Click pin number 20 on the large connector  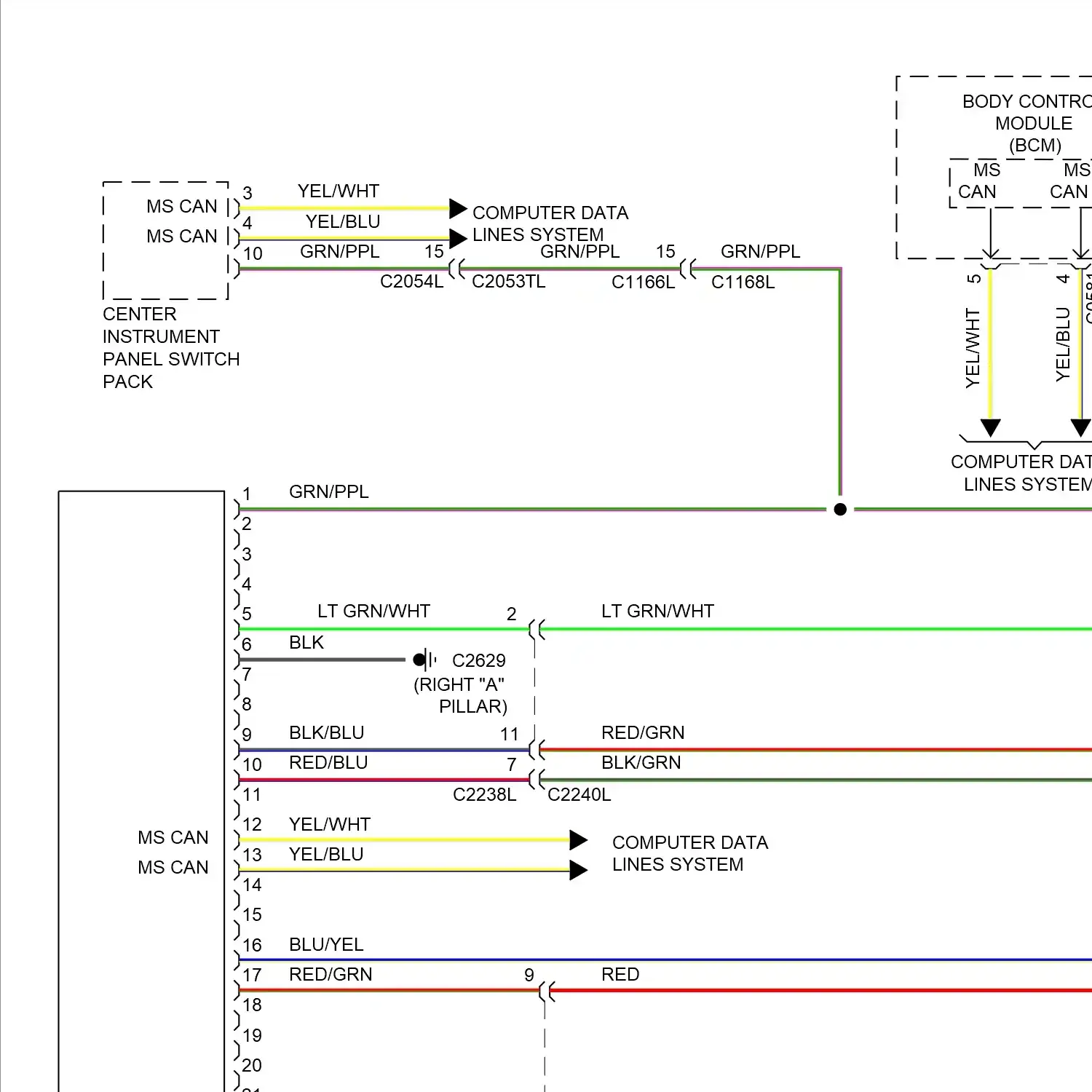(252, 1066)
